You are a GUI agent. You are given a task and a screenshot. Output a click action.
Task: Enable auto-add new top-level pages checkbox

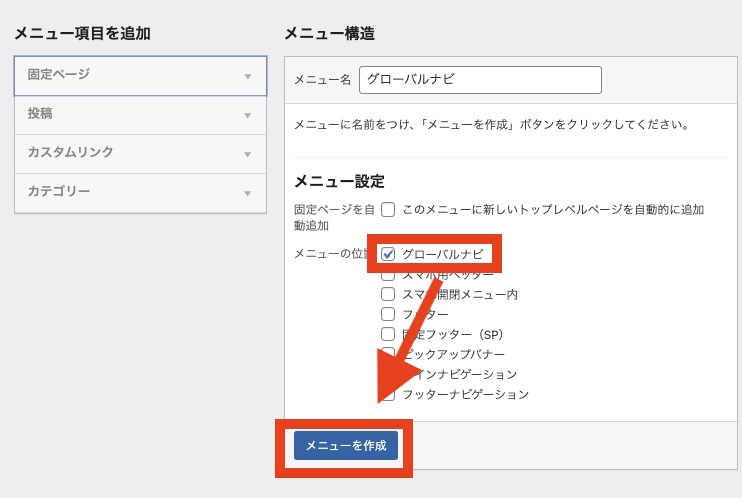pos(388,210)
